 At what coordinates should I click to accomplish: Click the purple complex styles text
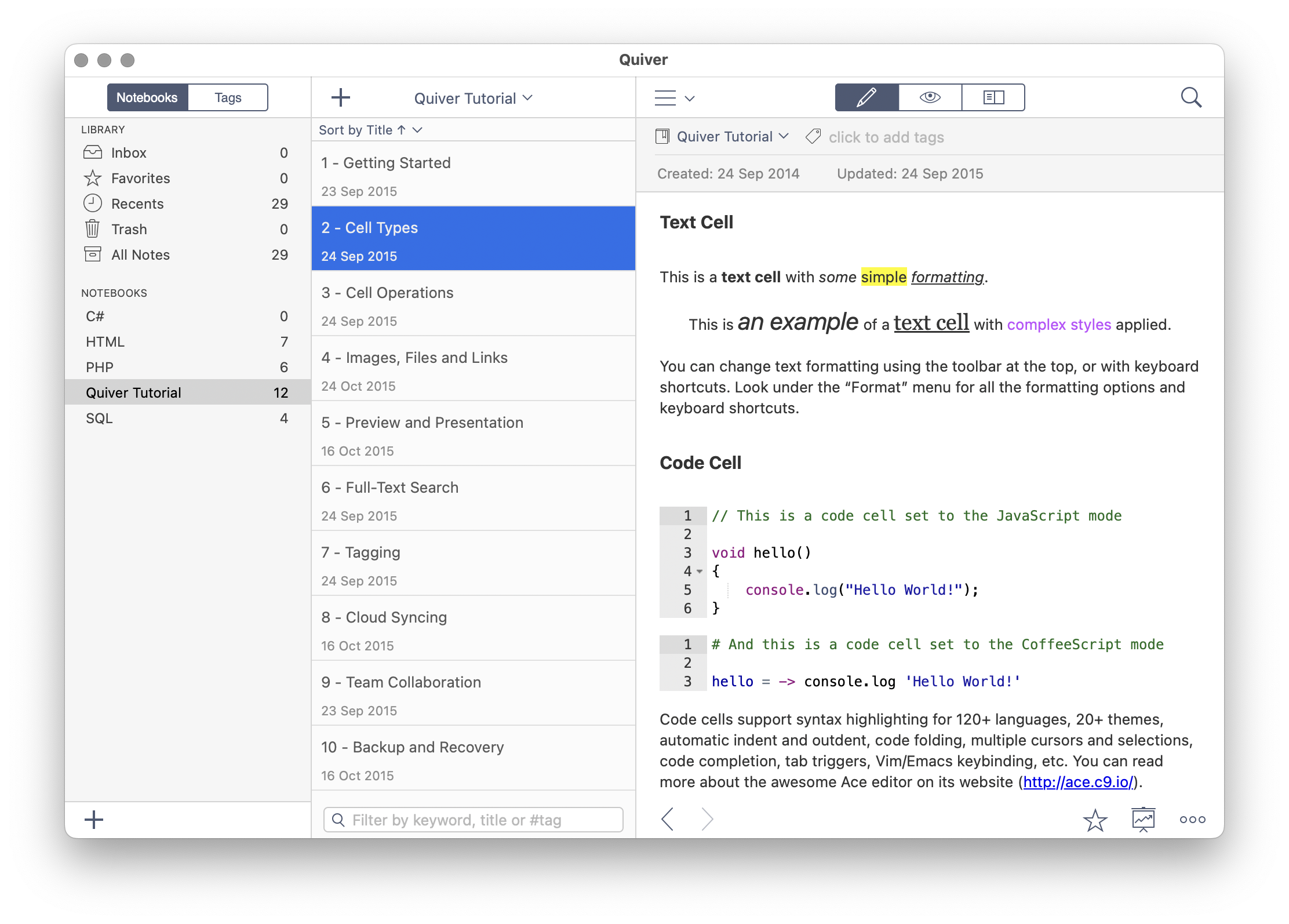tap(1059, 325)
